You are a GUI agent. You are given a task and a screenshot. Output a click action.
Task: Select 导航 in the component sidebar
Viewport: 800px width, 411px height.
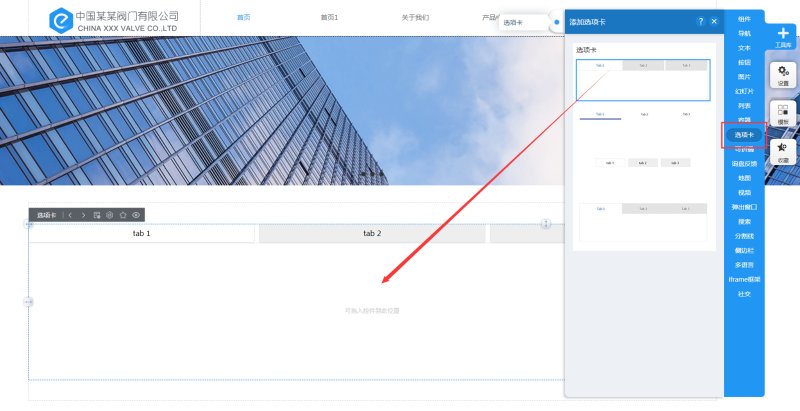[x=744, y=33]
